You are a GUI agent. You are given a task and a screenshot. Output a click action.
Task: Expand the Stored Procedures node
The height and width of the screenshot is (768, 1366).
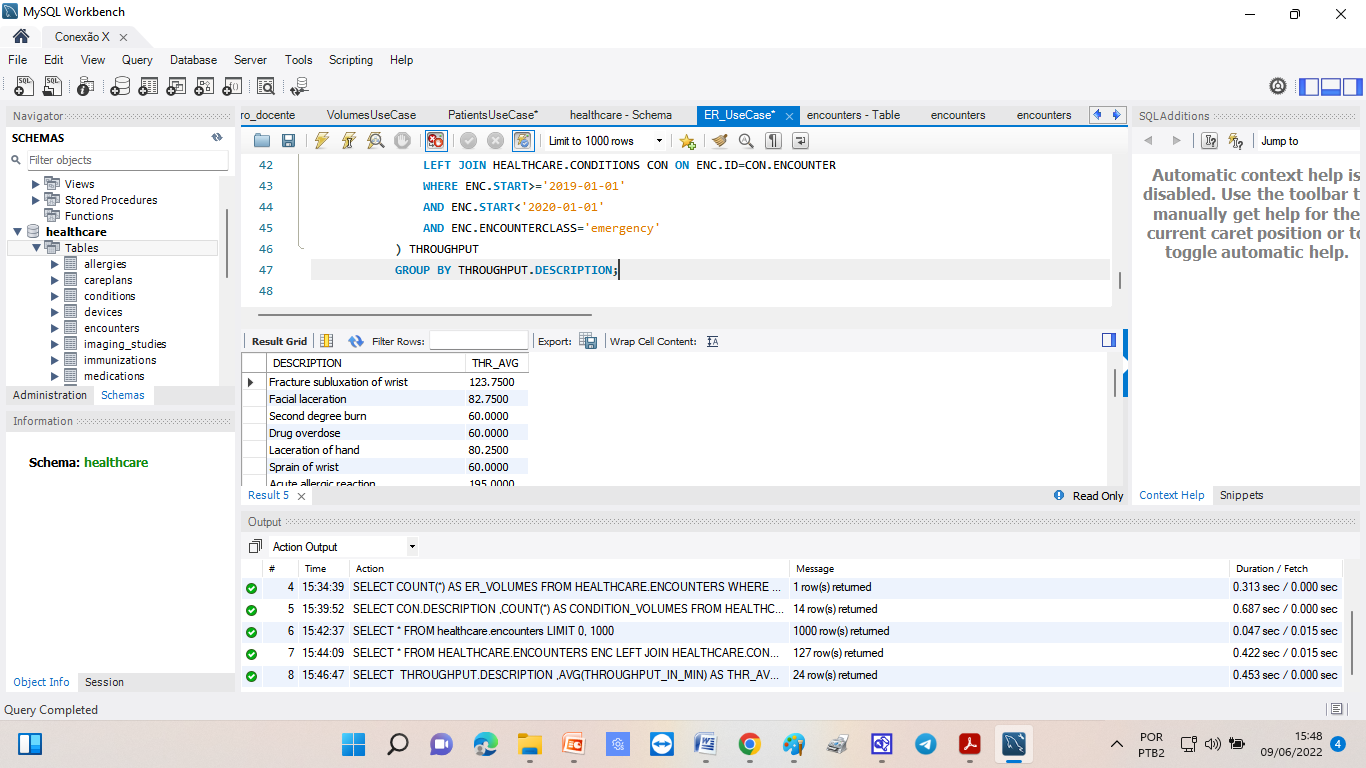[x=36, y=200]
